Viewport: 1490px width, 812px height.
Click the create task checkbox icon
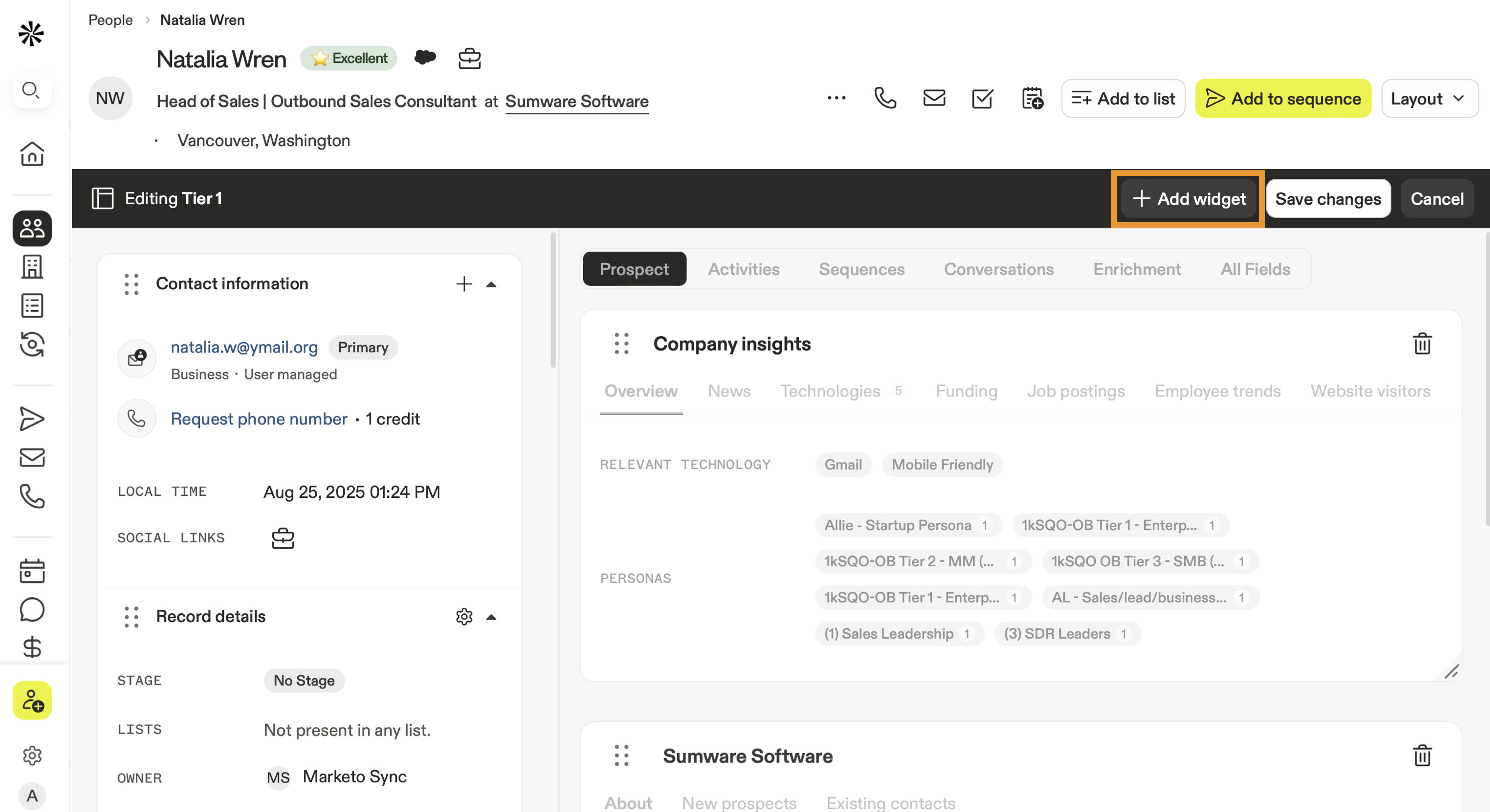tap(983, 98)
